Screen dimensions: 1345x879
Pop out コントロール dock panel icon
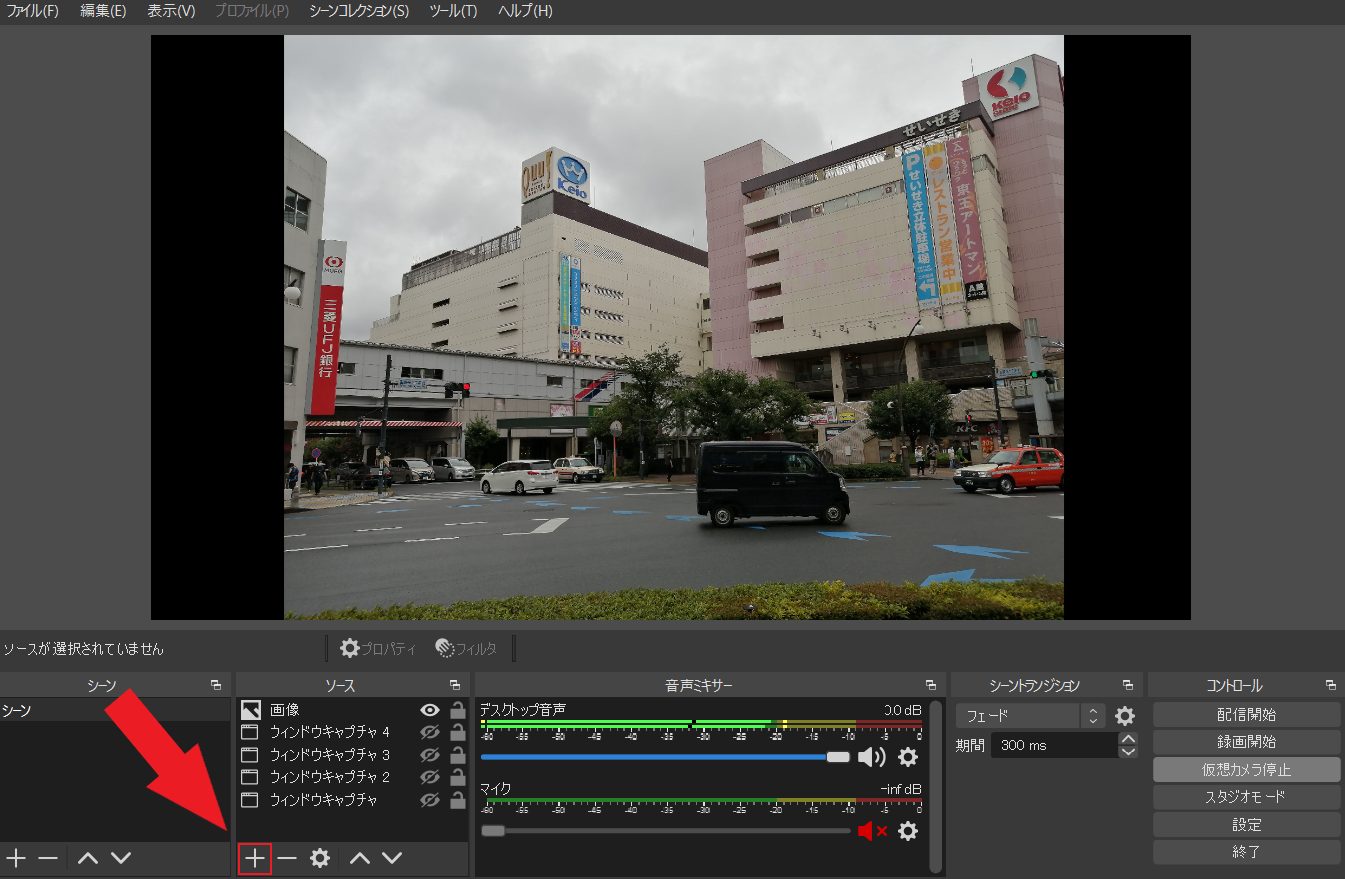pyautogui.click(x=1331, y=685)
